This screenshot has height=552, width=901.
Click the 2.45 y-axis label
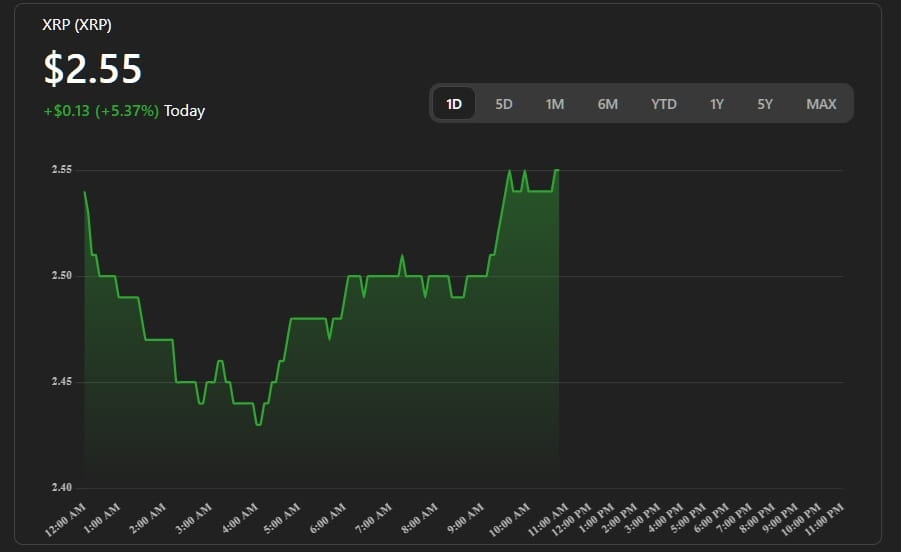tap(62, 382)
